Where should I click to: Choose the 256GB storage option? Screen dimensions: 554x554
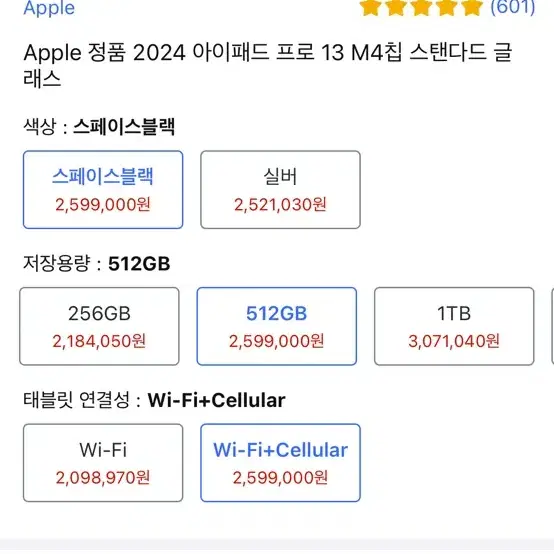pyautogui.click(x=99, y=326)
